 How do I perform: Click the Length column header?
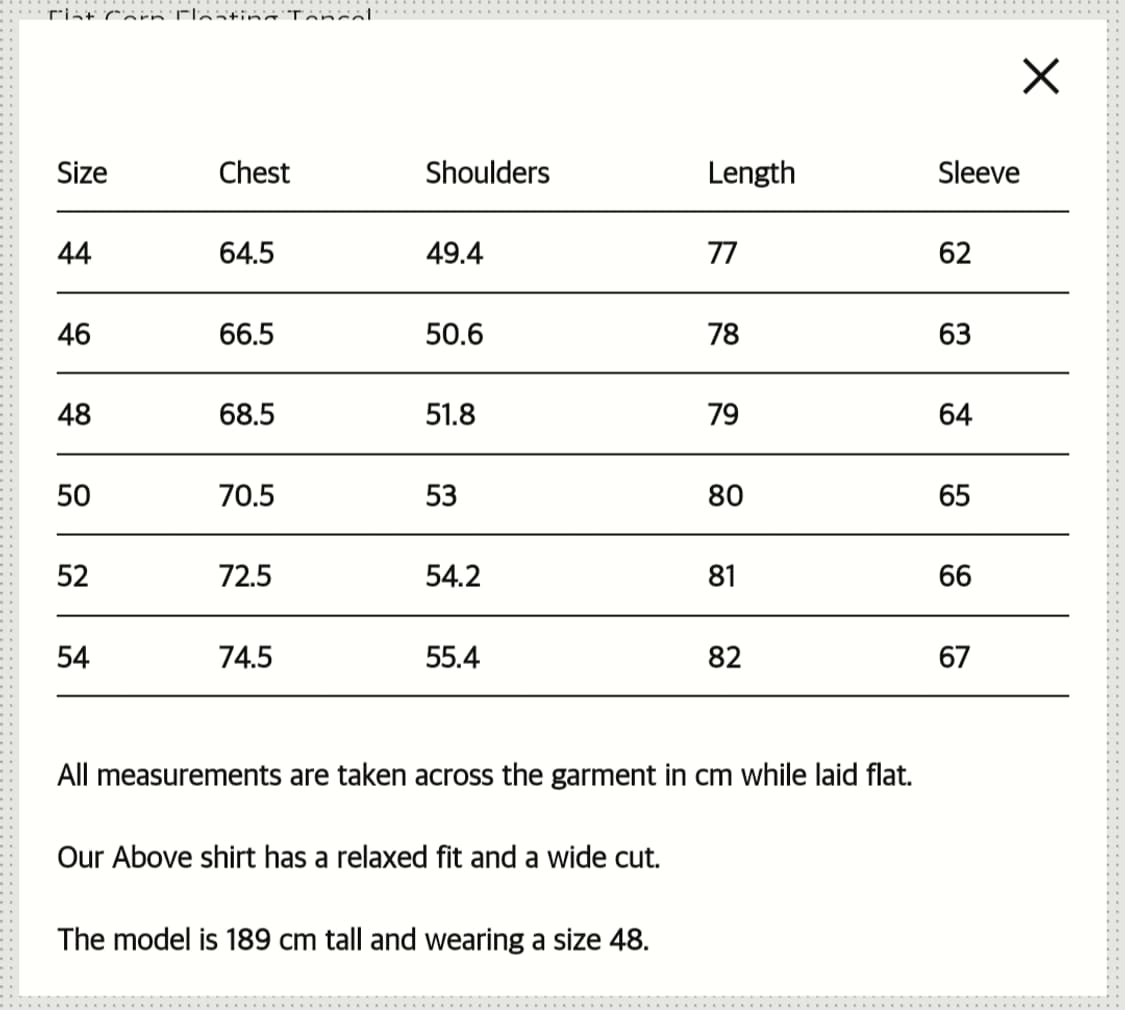point(751,173)
